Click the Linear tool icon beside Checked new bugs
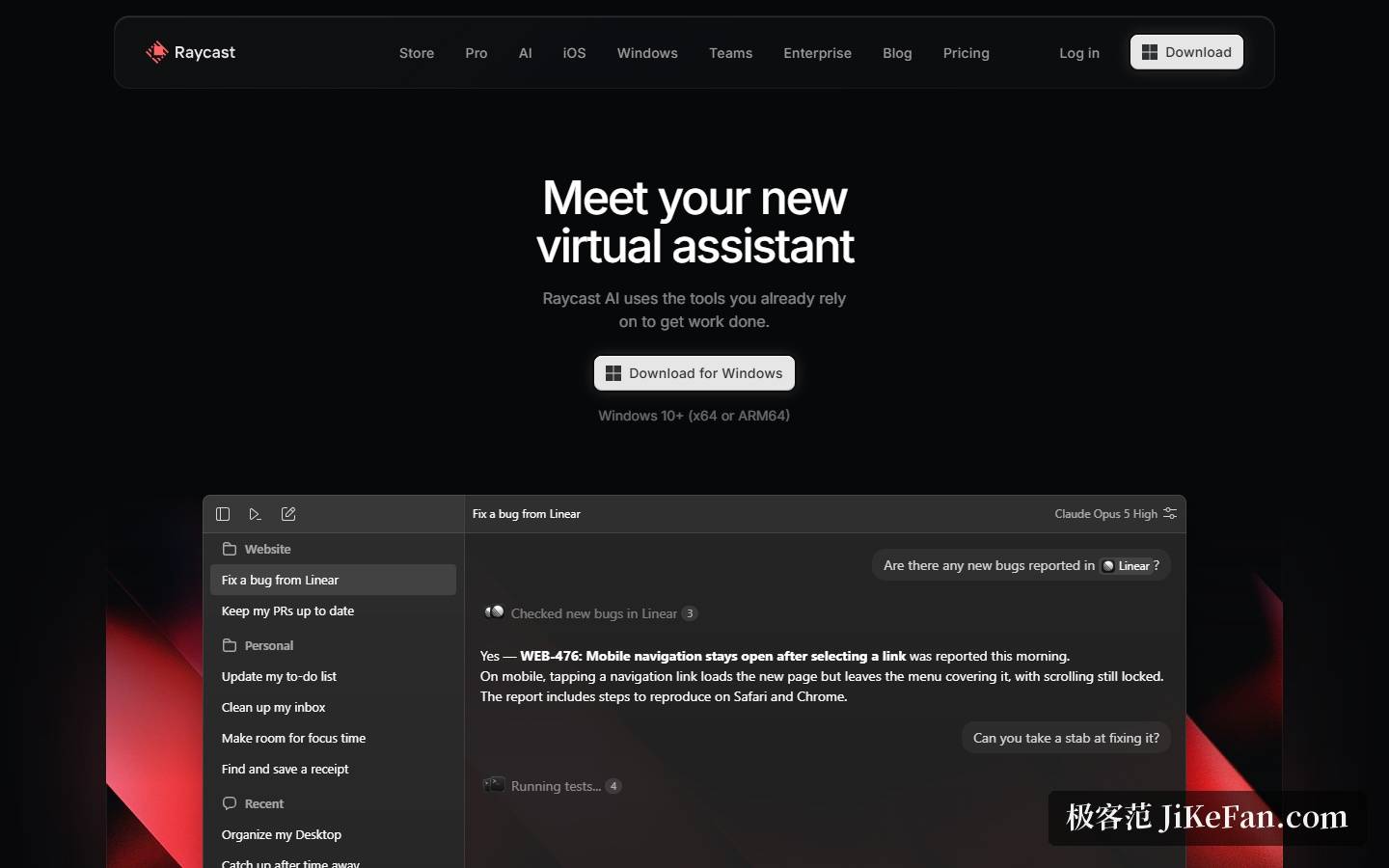 click(x=494, y=612)
